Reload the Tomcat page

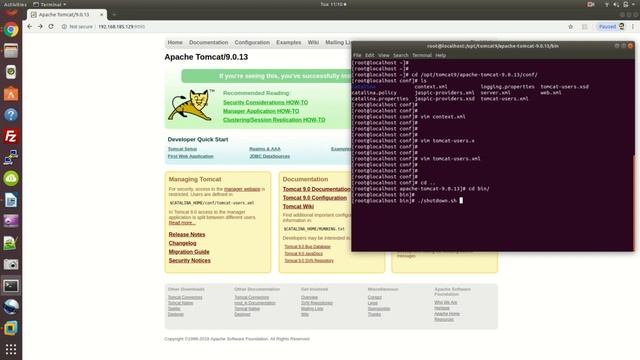51,27
